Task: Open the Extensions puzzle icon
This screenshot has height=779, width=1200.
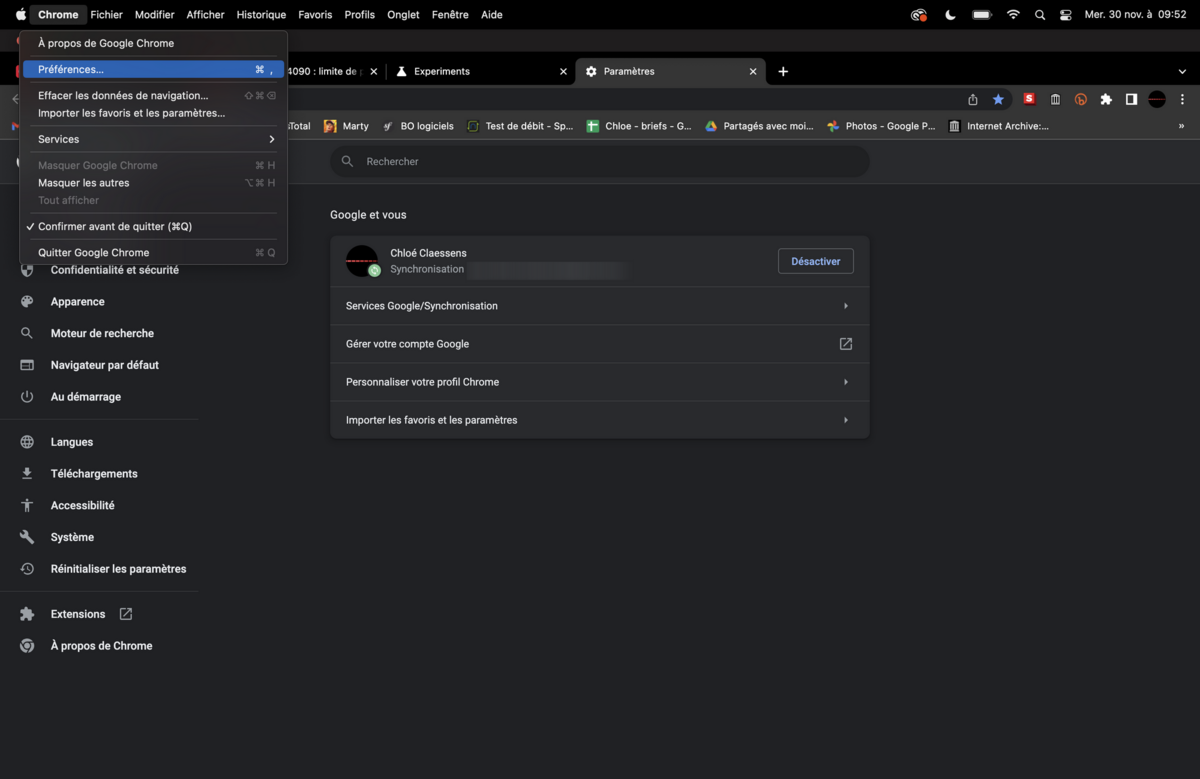Action: coord(1106,99)
